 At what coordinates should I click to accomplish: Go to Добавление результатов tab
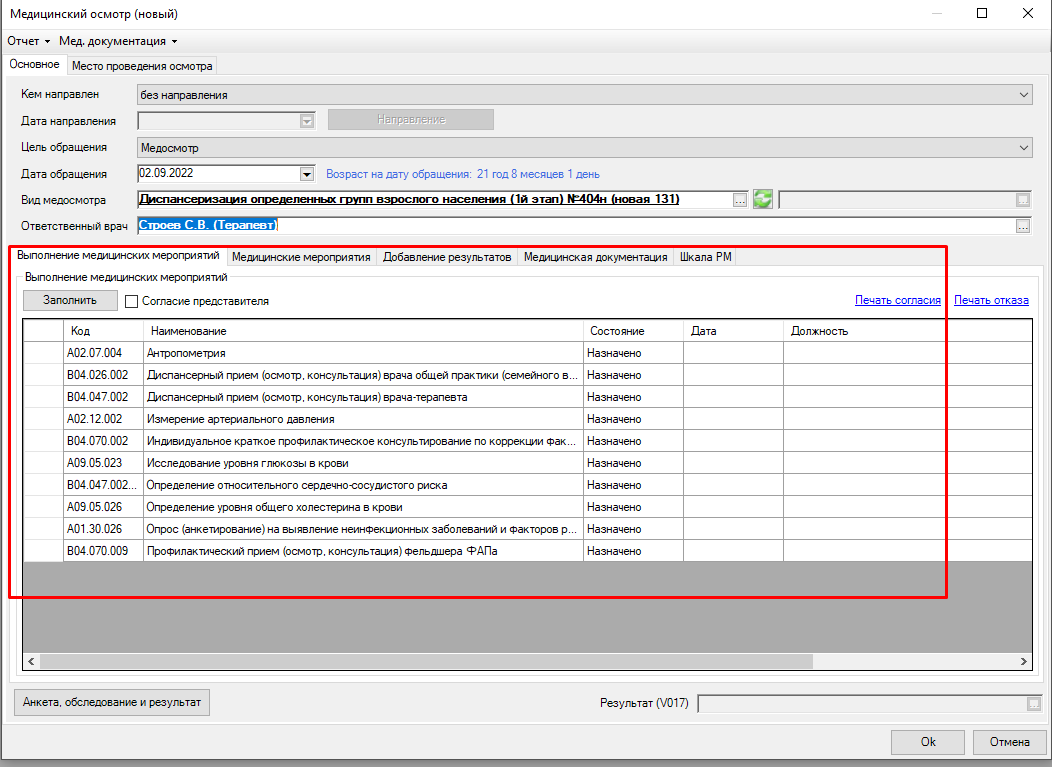tap(447, 257)
